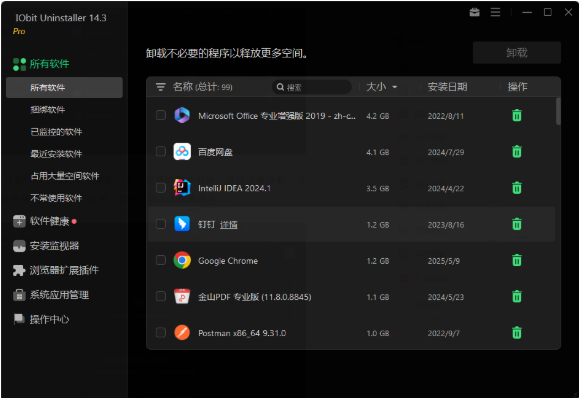This screenshot has width=582, height=398.
Task: Click the date 2024/7/29
Action: point(446,152)
